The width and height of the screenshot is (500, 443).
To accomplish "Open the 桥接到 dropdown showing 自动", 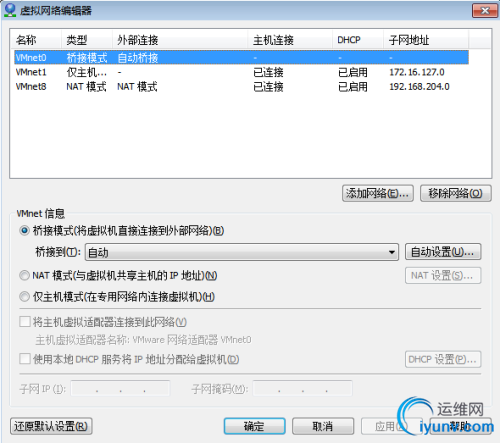I will [x=242, y=252].
